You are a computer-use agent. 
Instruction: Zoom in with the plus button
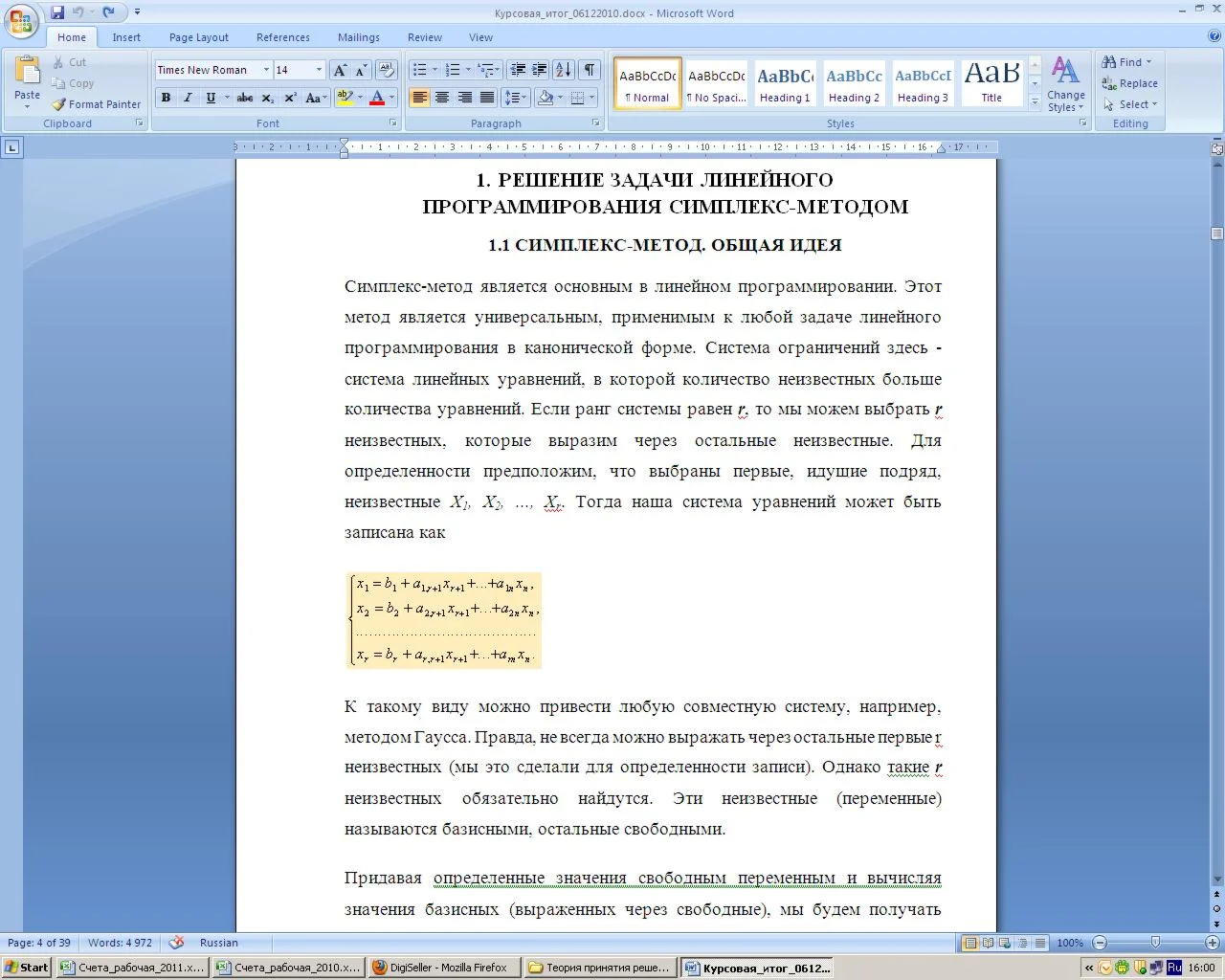[1213, 943]
